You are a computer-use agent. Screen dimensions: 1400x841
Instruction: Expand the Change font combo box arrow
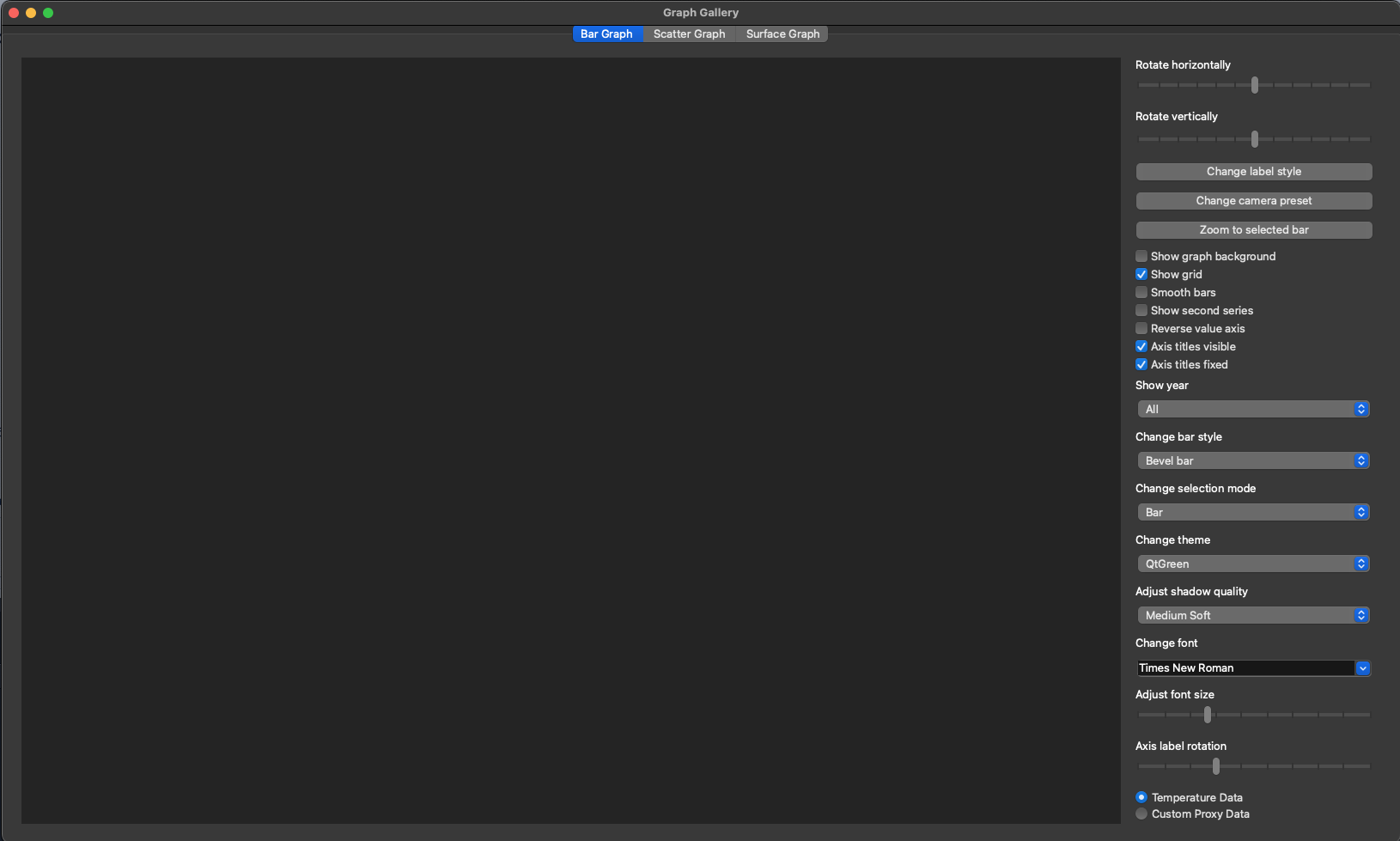1363,667
